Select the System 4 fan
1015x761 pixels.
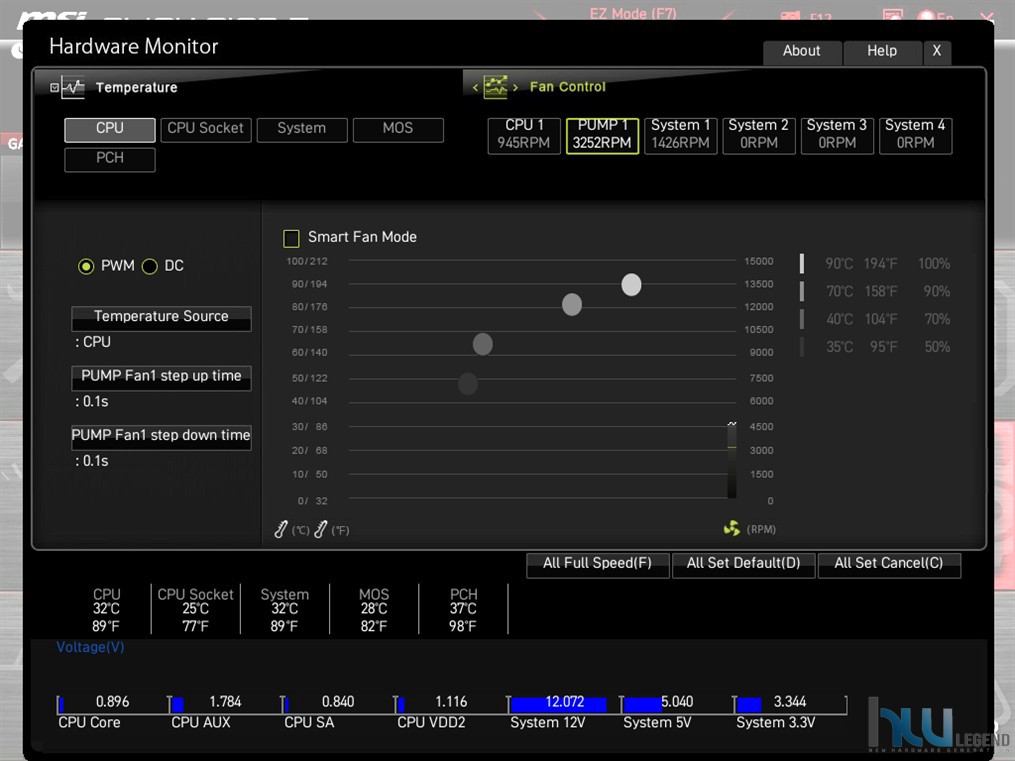click(x=915, y=135)
